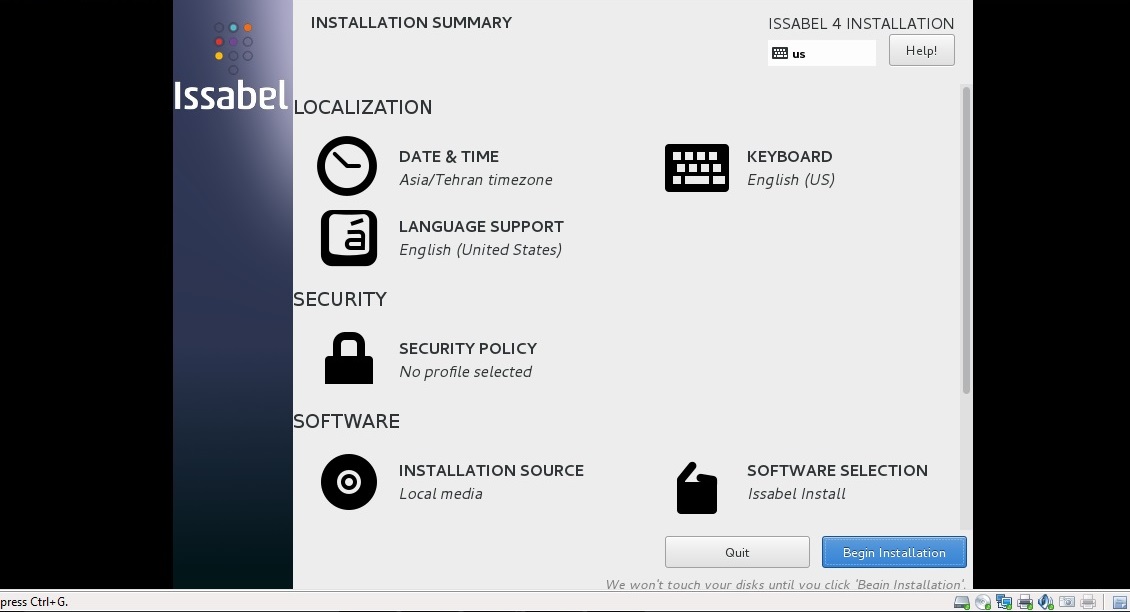1130x612 pixels.
Task: Click the English (United States) language text
Action: [481, 249]
